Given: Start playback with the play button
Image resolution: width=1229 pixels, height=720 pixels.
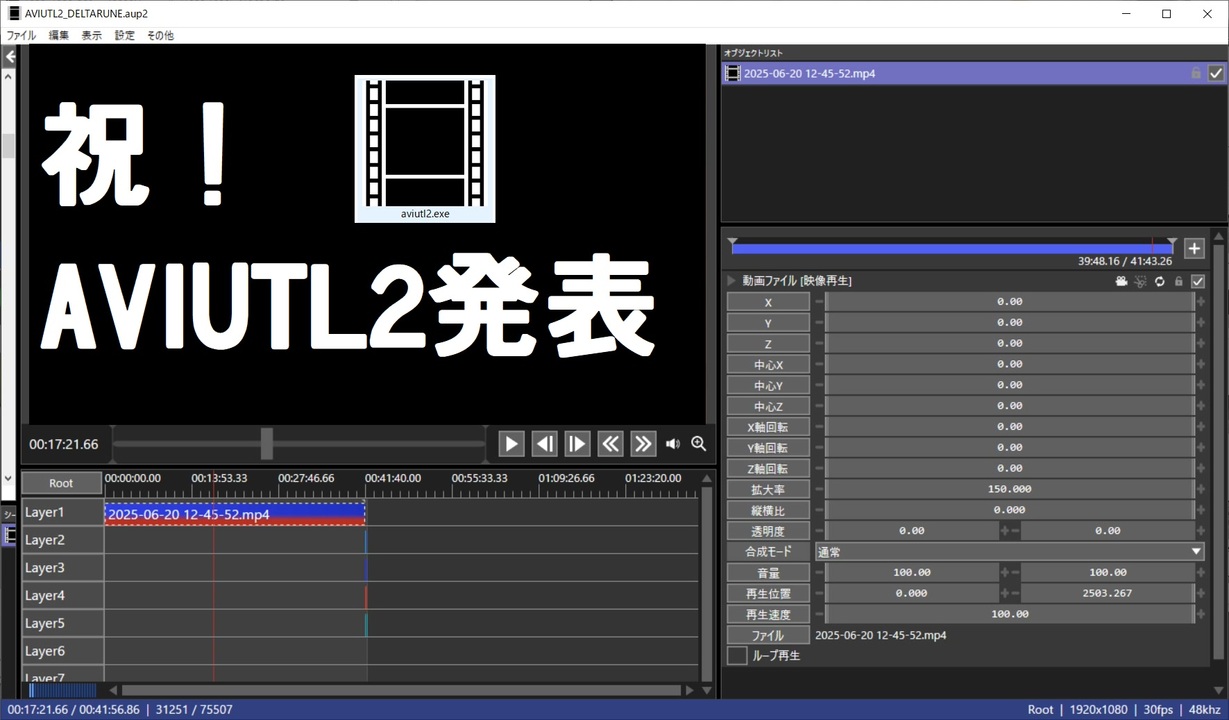Looking at the screenshot, I should (511, 444).
